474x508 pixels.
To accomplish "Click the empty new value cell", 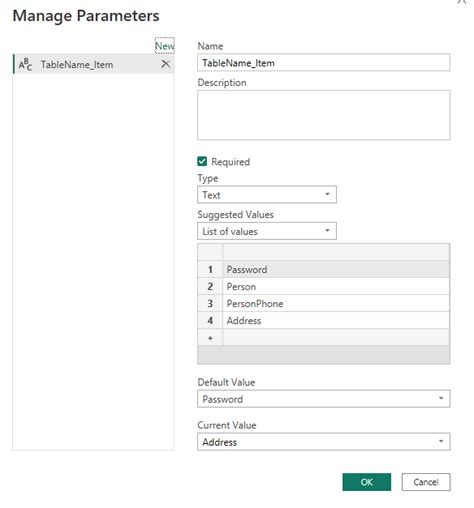I will click(x=336, y=338).
